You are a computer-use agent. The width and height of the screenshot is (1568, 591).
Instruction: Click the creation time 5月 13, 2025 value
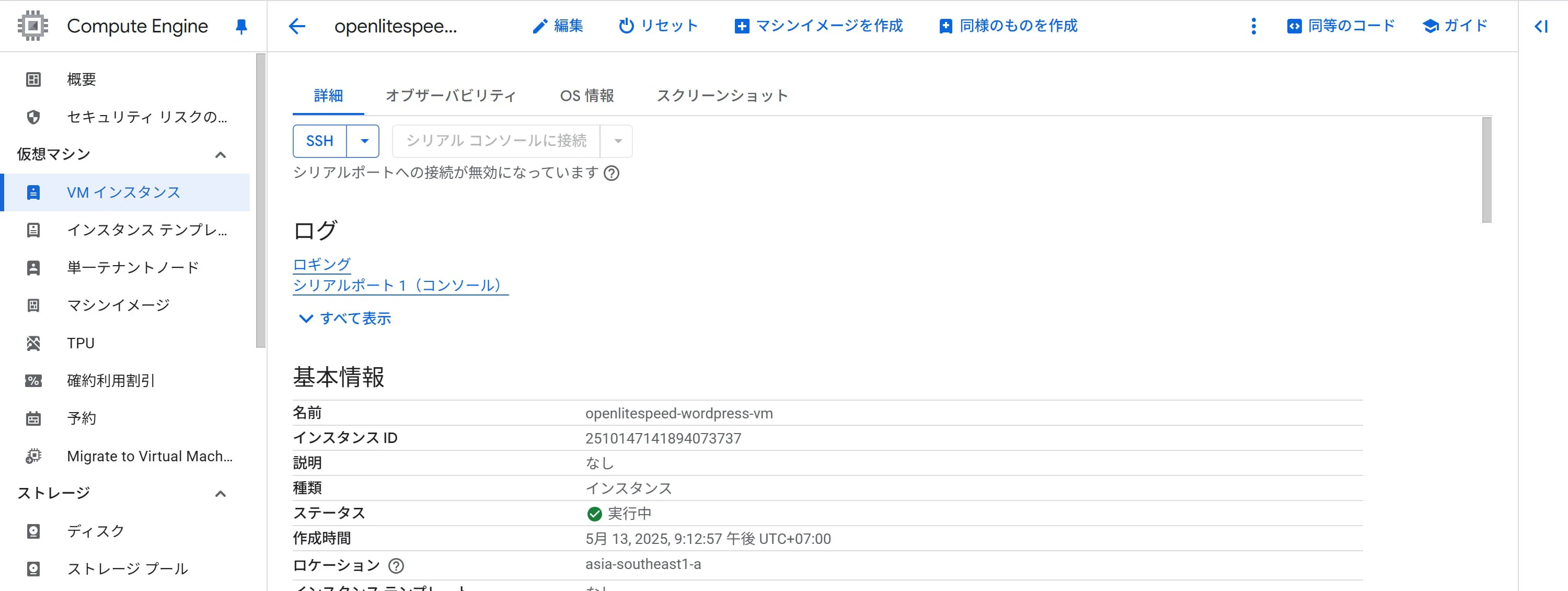(x=708, y=539)
